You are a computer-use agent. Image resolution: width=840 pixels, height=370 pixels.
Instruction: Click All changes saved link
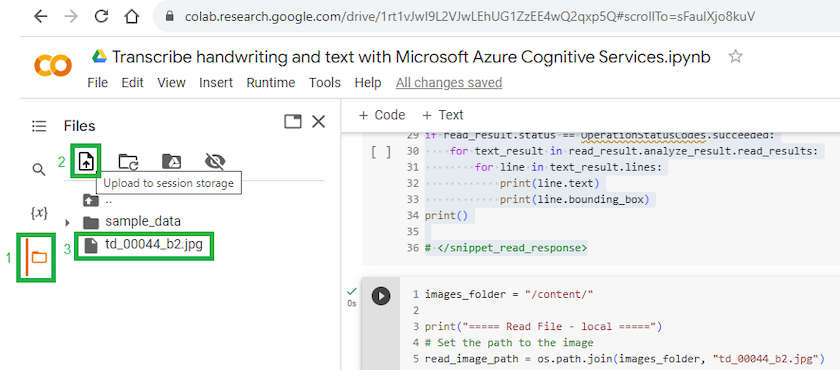click(x=449, y=83)
